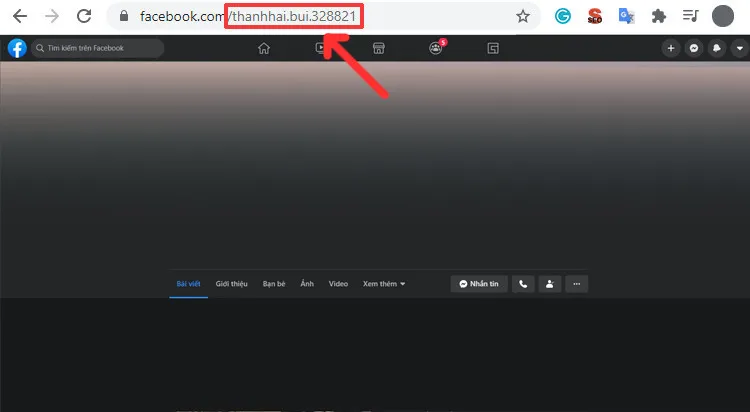This screenshot has width=750, height=412.
Task: Switch to the Bạn bè tab
Action: 274,284
